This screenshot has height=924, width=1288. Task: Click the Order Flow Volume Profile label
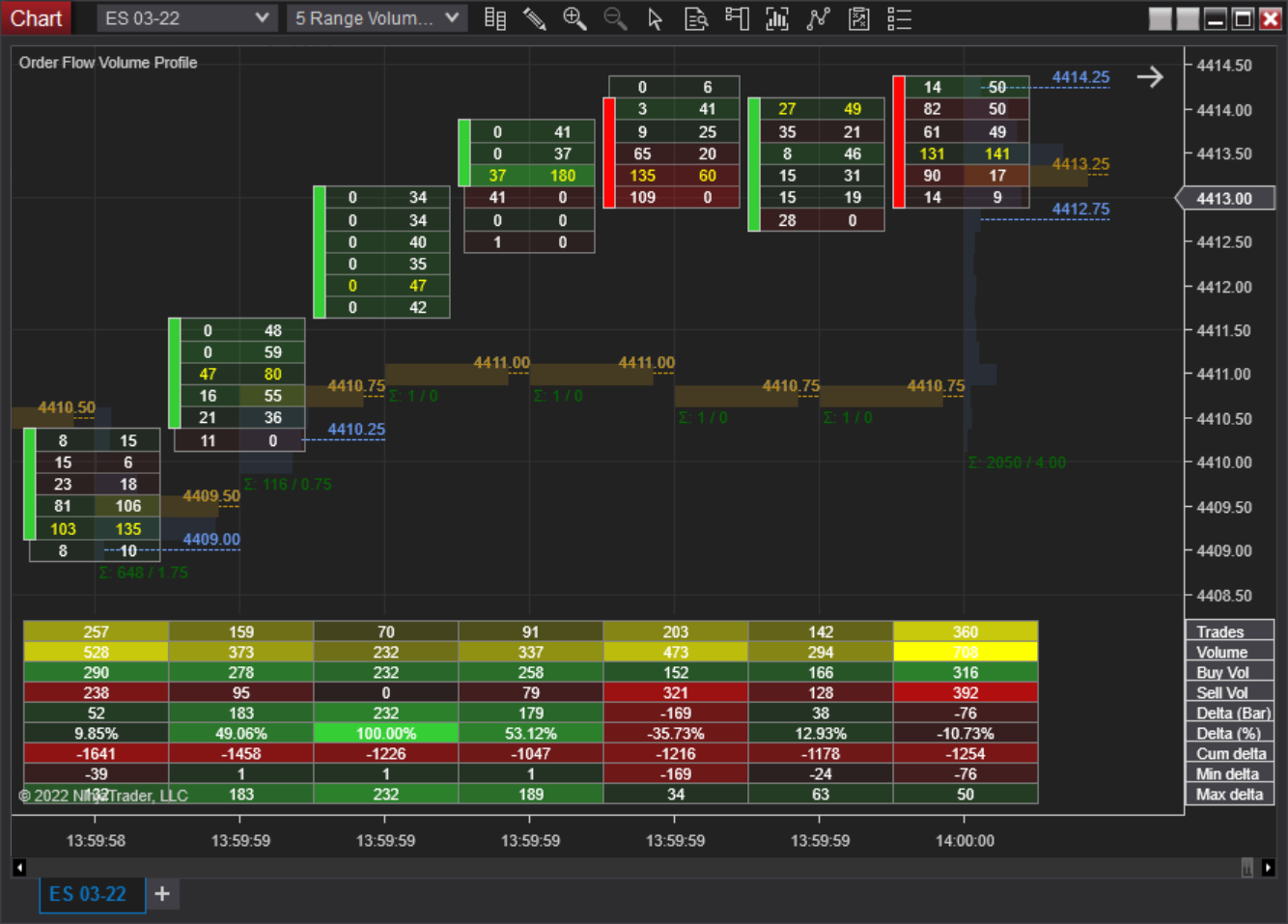click(108, 63)
